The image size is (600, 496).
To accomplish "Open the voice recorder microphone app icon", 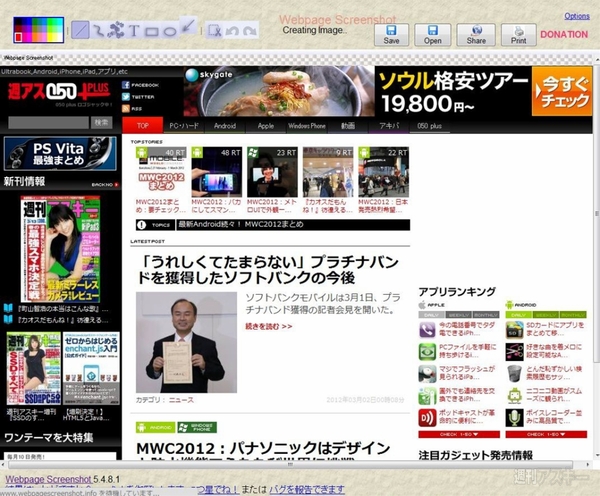I will click(x=514, y=418).
